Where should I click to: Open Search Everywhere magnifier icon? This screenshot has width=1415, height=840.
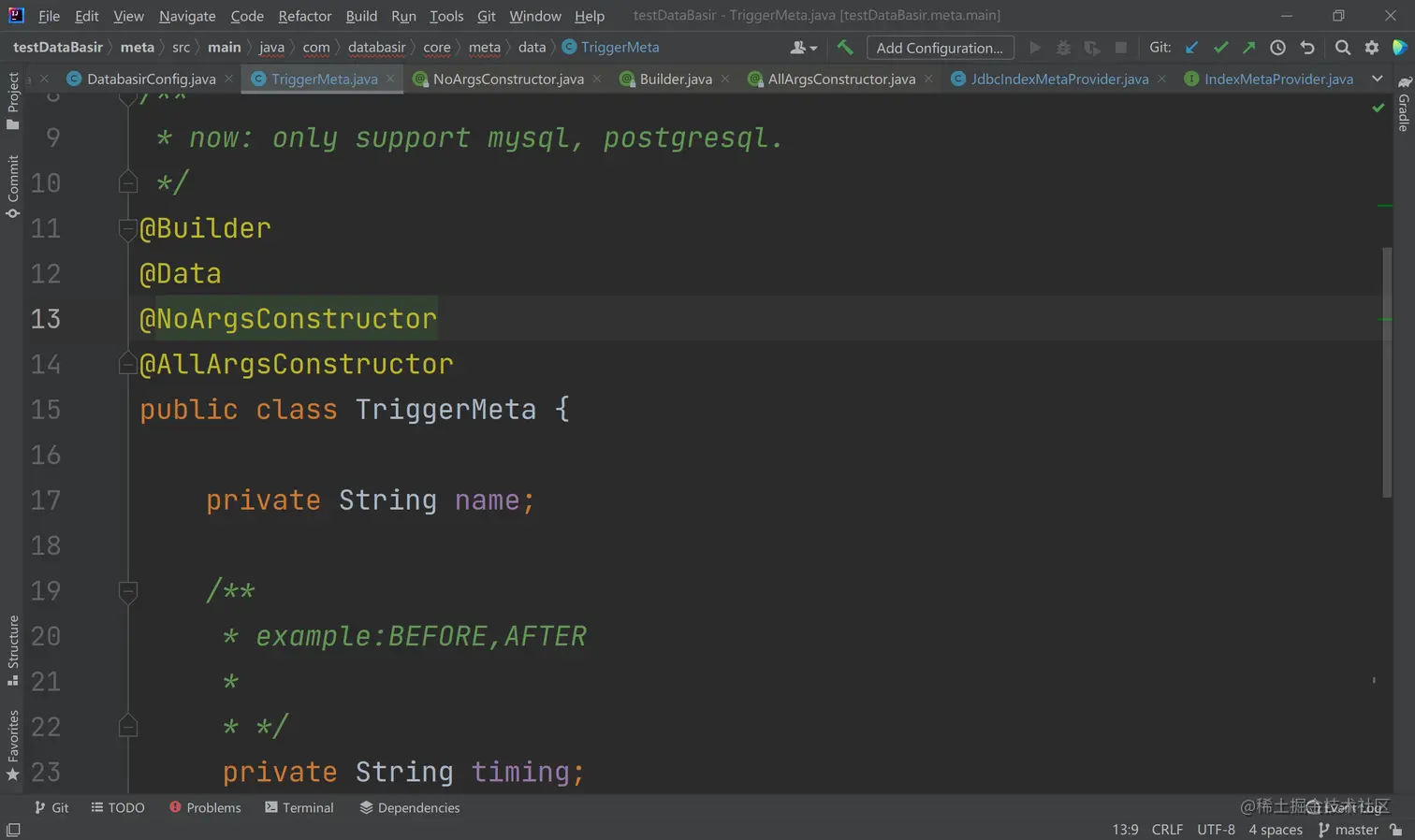1343,48
